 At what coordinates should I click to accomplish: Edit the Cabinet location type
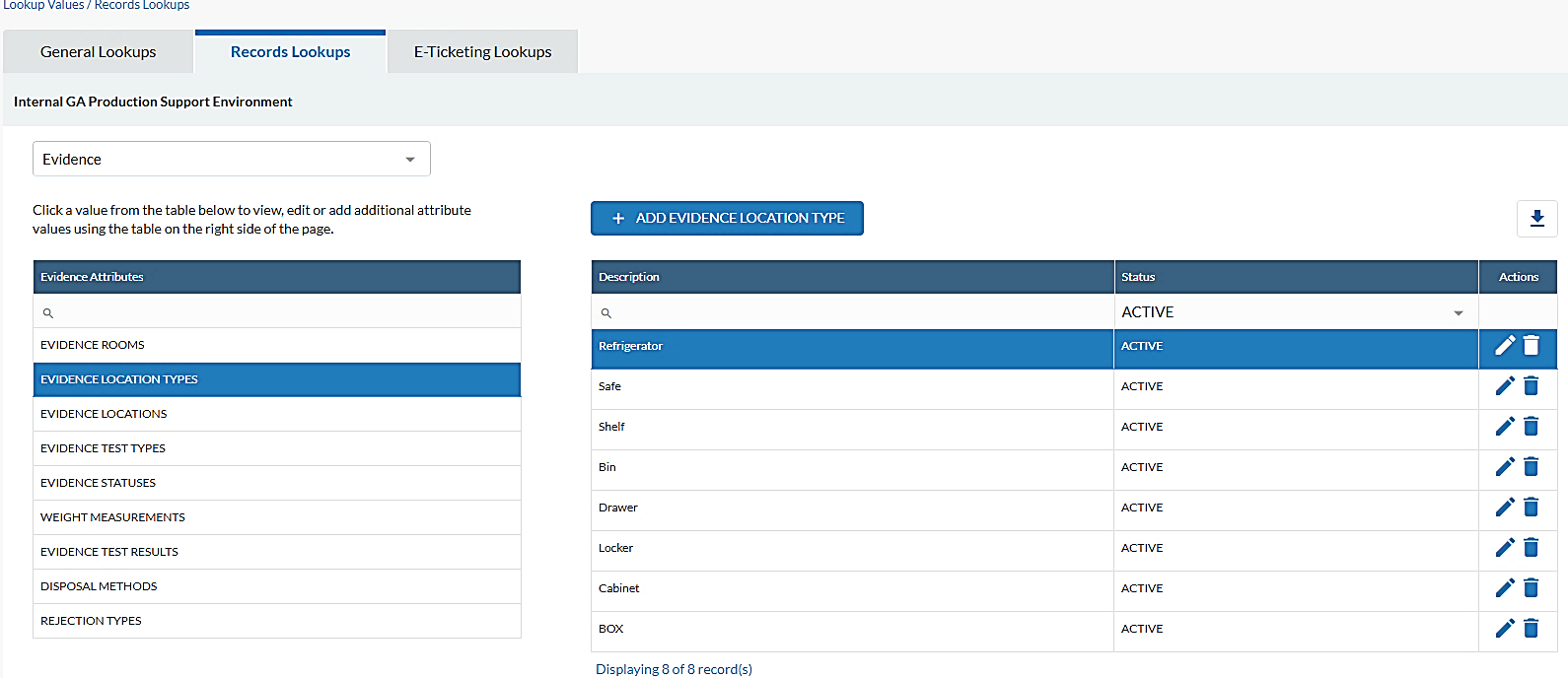pos(1505,587)
